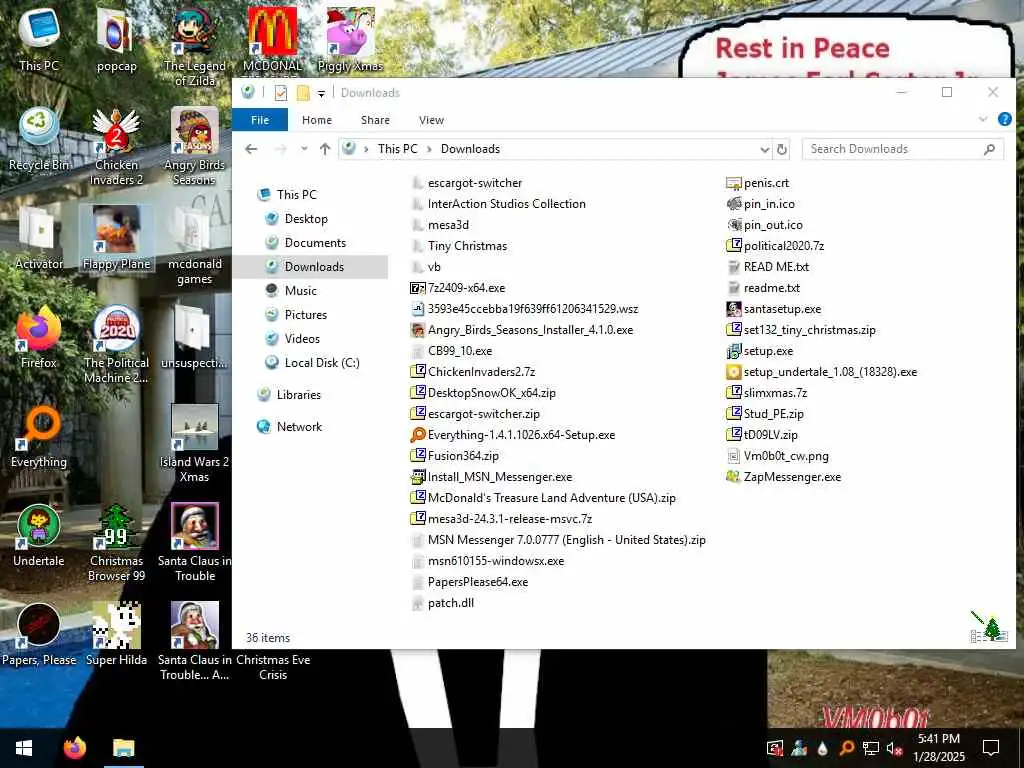Select Desktop in the navigation pane
Screen dimensions: 1024x768
[x=306, y=219]
